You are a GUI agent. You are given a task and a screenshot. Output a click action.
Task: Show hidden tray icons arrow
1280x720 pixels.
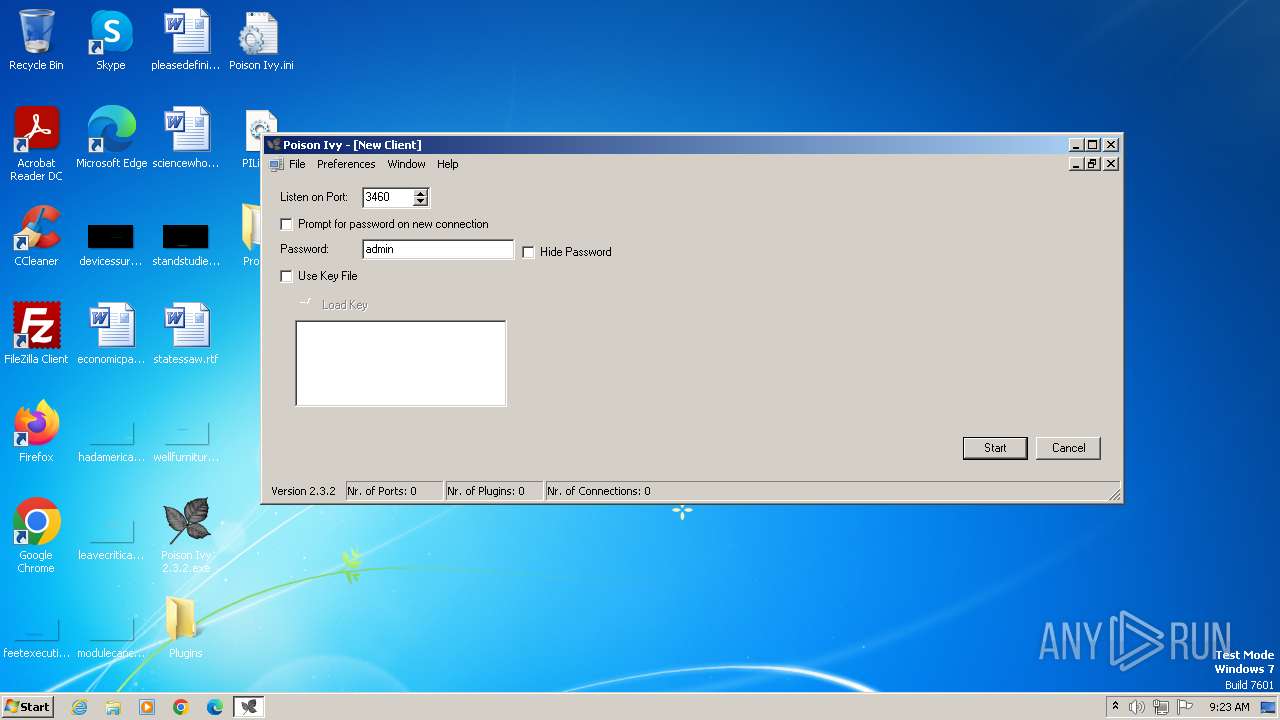[1115, 707]
